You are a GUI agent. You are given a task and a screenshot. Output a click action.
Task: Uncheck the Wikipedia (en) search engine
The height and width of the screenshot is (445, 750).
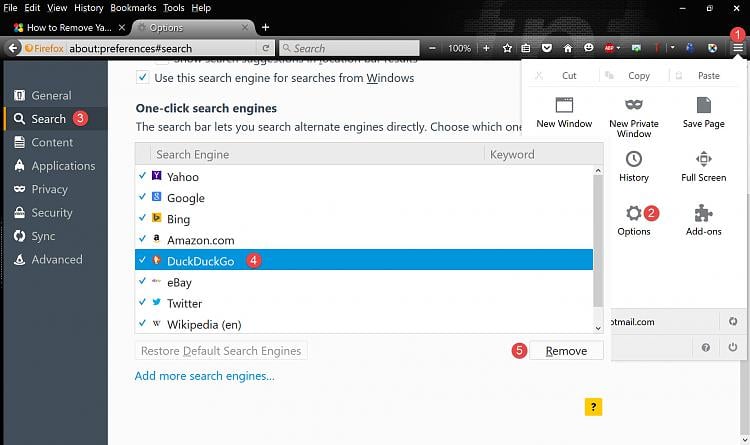(142, 323)
